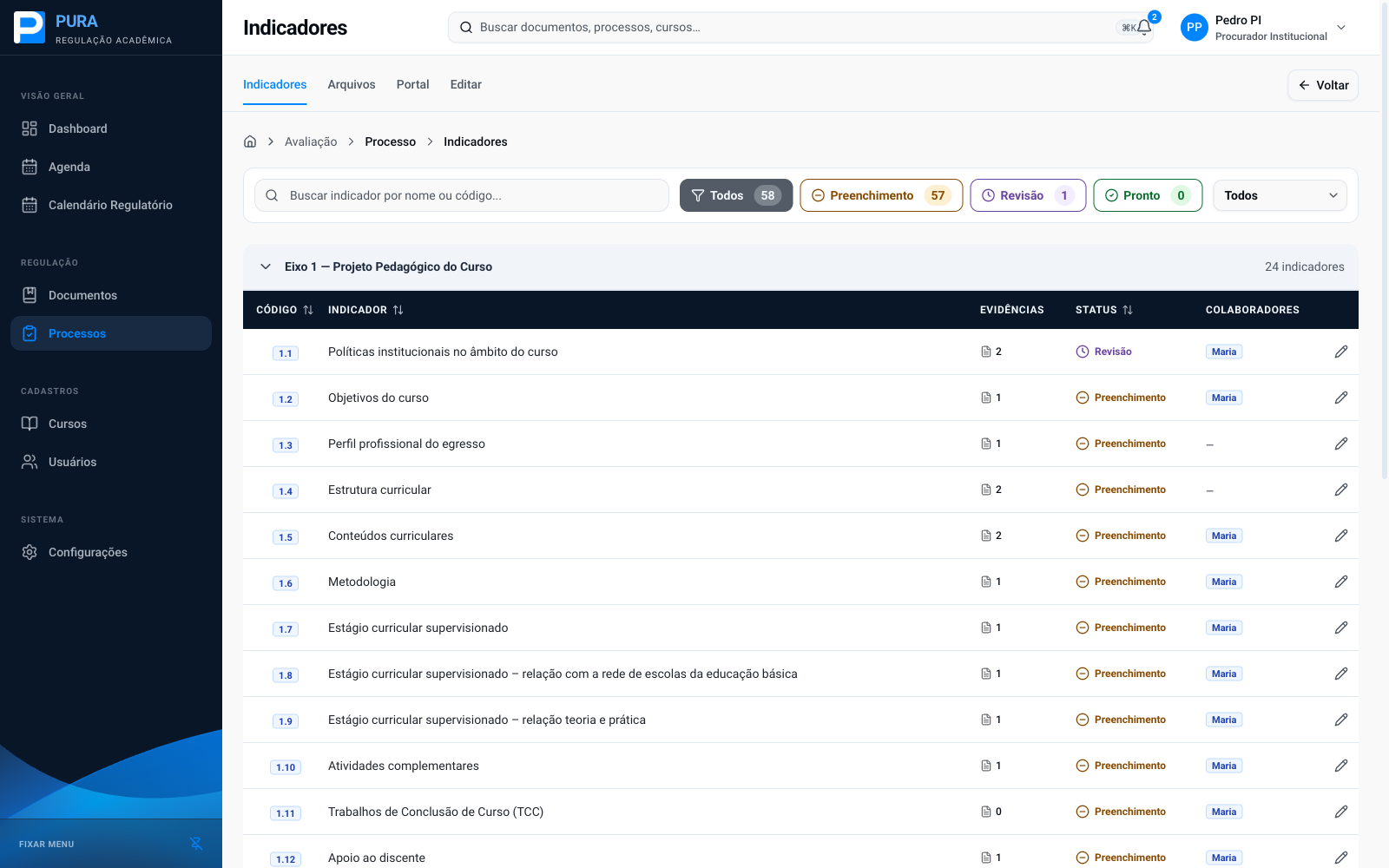Screen dimensions: 1389x868
Task: Click evidence document icon for indicator 1.1
Action: click(x=986, y=352)
